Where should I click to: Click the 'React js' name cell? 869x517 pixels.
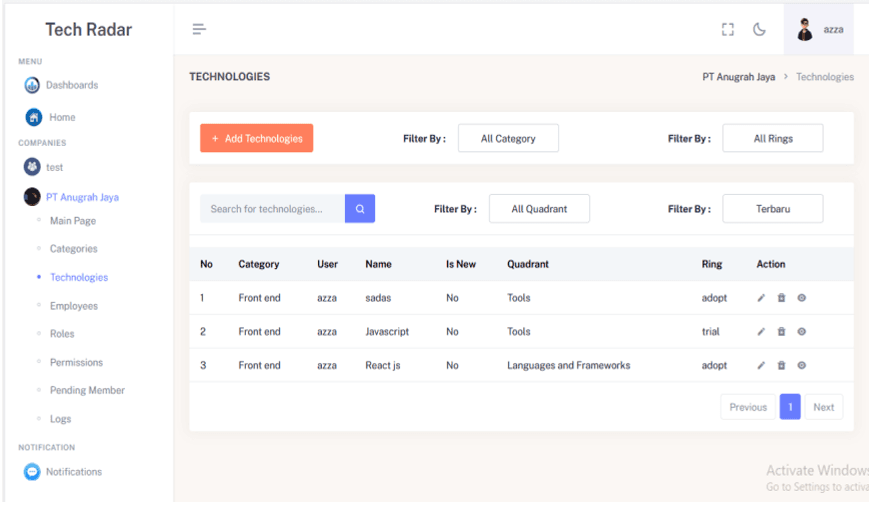[382, 366]
